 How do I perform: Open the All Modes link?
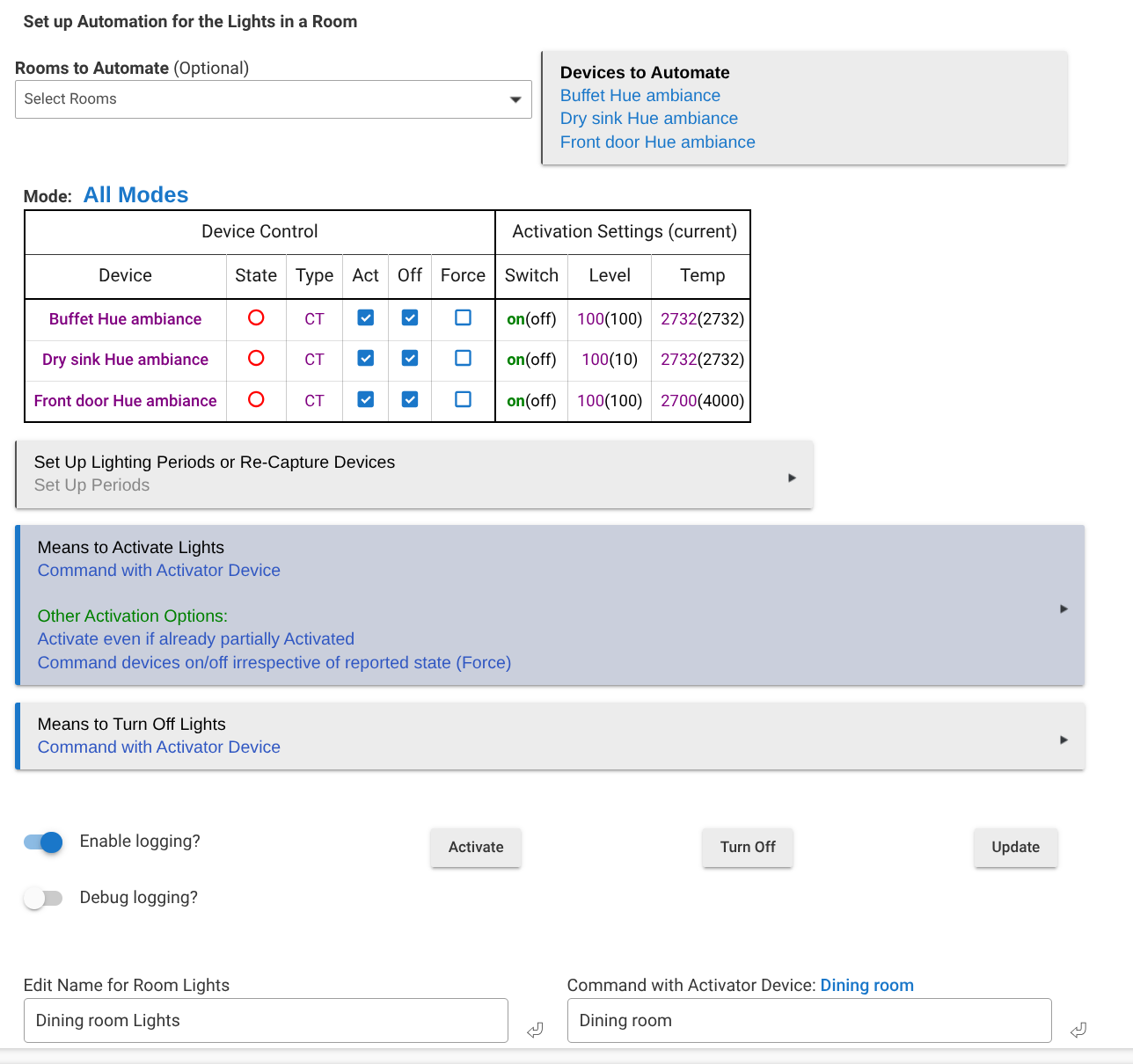pos(135,195)
